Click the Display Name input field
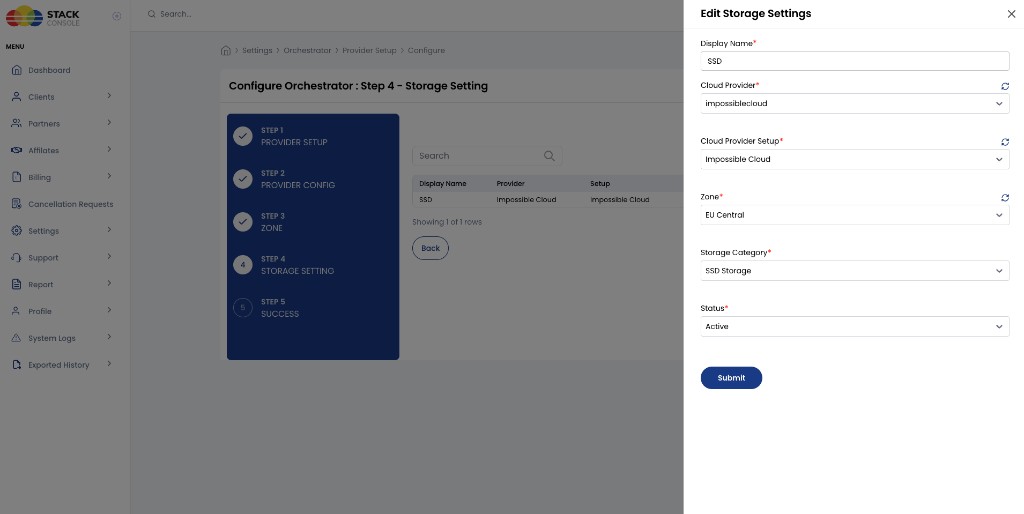The image size is (1024, 514). point(855,61)
